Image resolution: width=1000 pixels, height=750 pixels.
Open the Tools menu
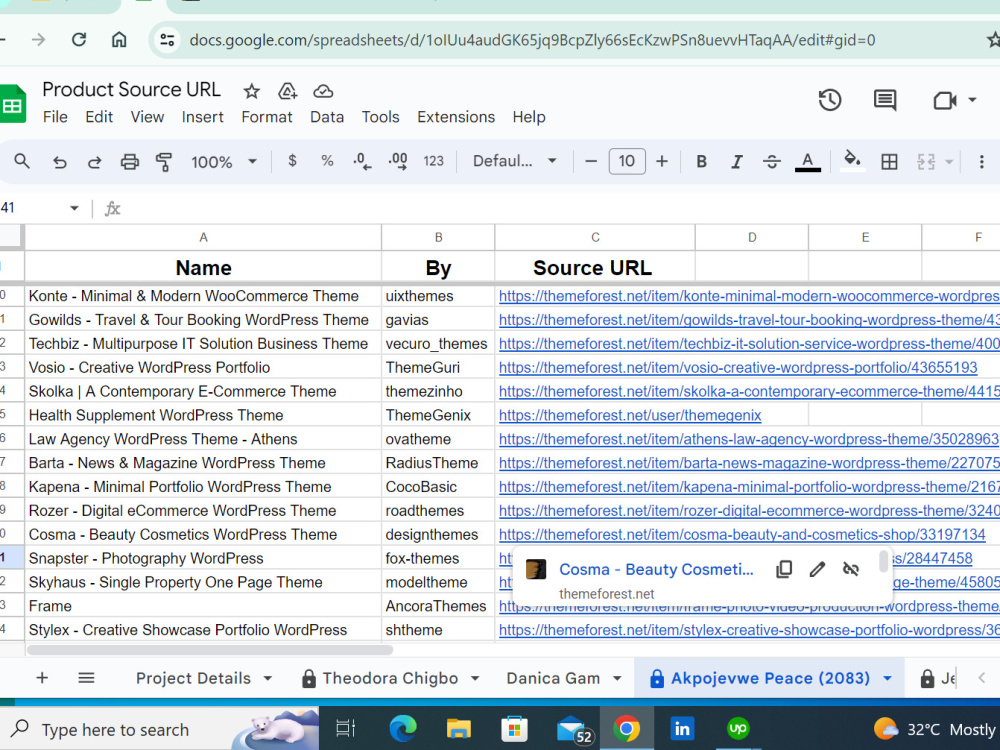click(380, 117)
